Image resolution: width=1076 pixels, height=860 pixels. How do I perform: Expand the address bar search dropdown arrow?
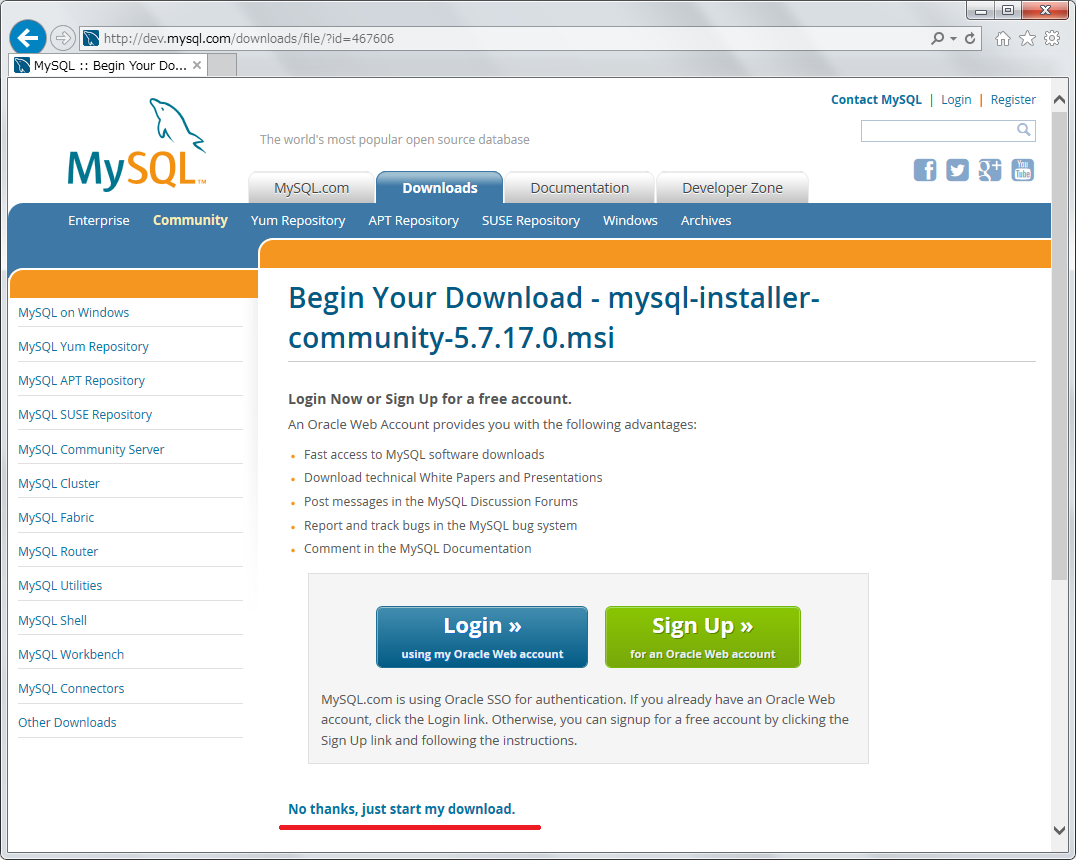[x=953, y=39]
